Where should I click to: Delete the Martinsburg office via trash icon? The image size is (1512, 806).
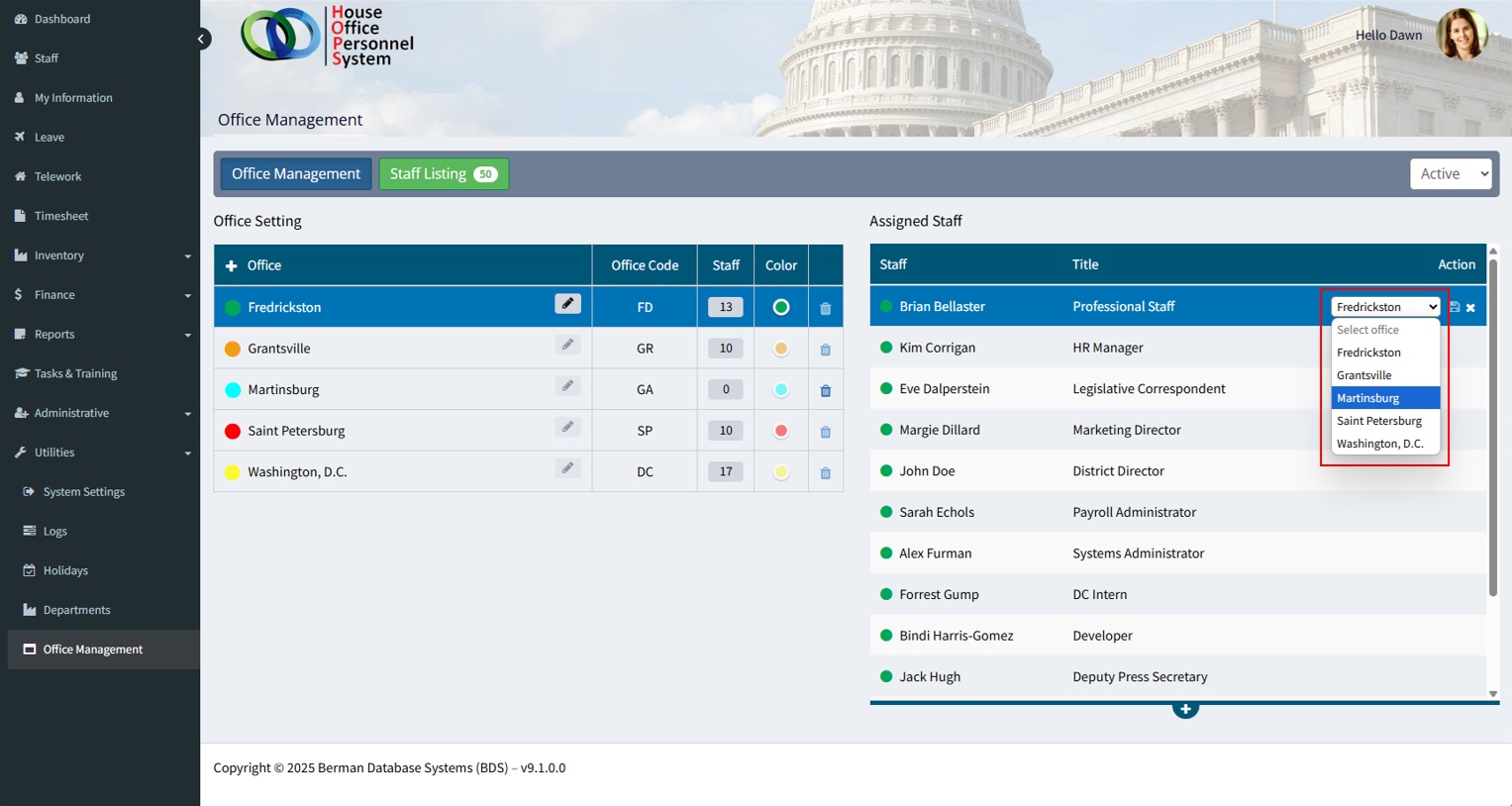coord(825,391)
